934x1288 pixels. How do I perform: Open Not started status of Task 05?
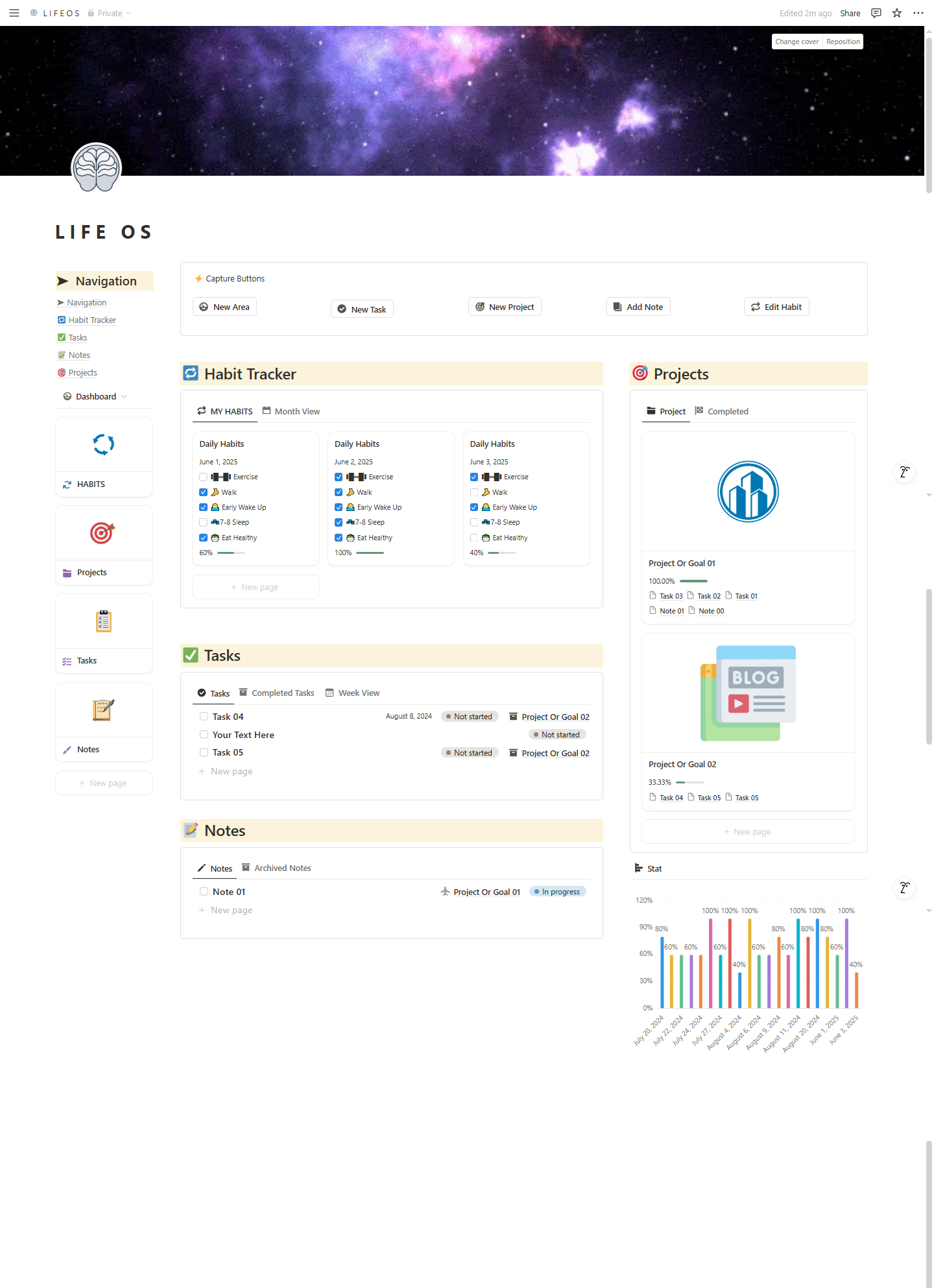[470, 753]
